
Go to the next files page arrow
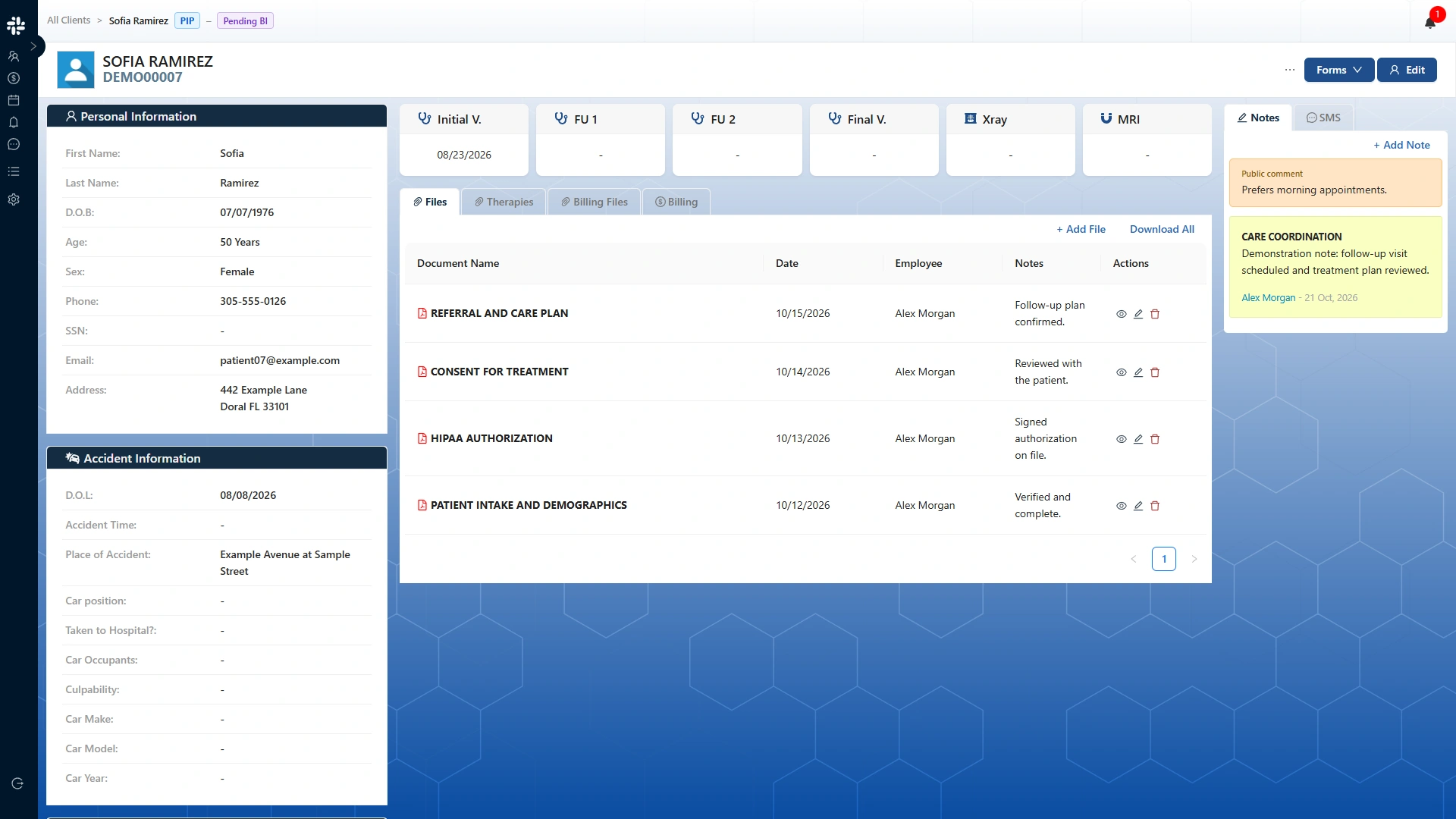1194,559
